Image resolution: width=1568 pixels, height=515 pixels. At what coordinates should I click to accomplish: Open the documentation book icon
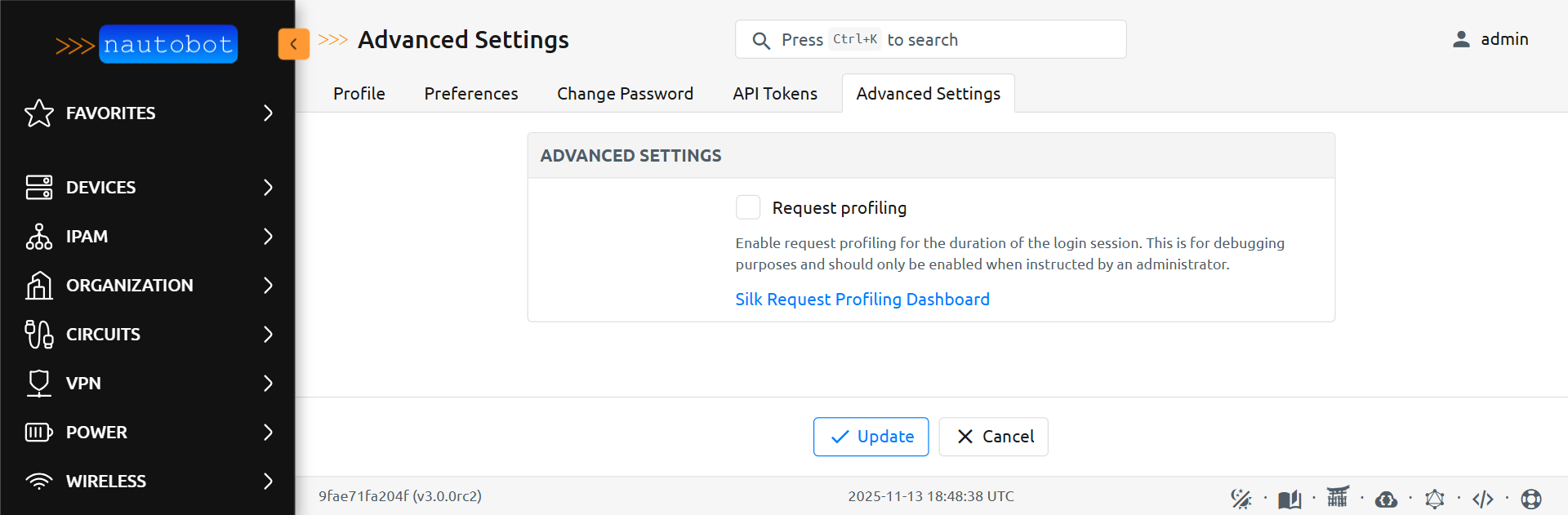pos(1290,498)
